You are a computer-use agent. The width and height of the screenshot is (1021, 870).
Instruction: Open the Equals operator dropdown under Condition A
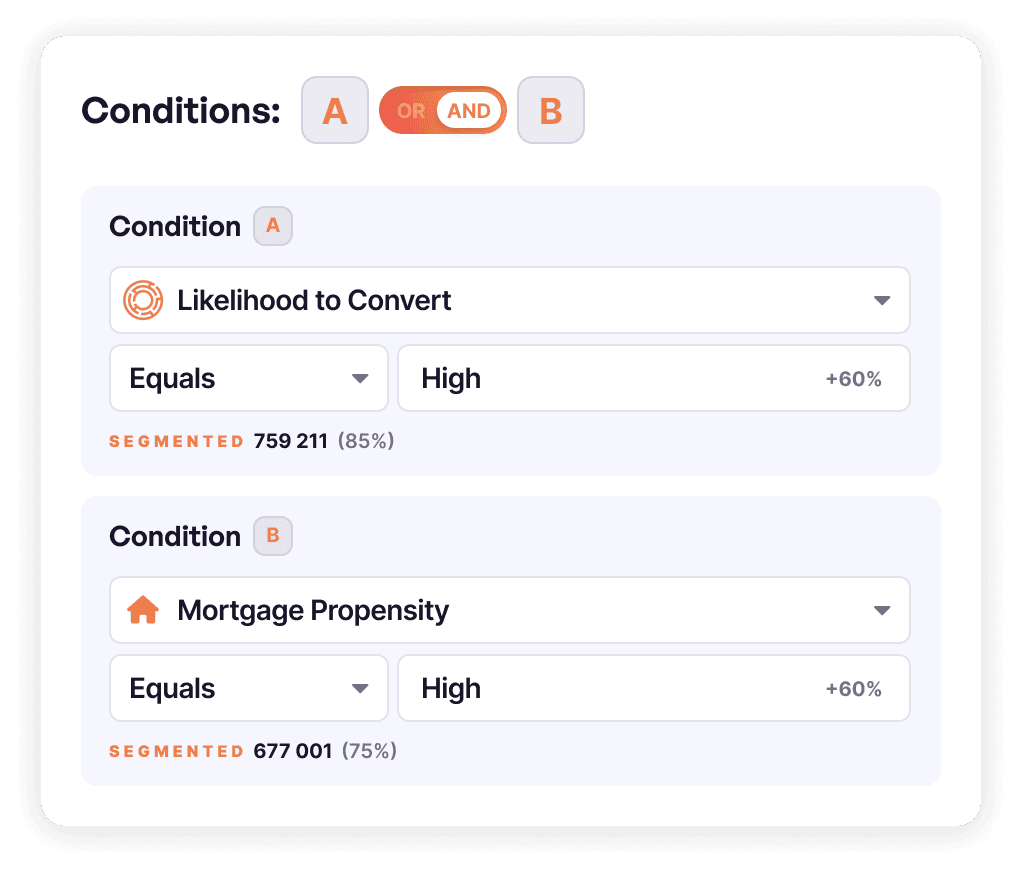pos(248,378)
